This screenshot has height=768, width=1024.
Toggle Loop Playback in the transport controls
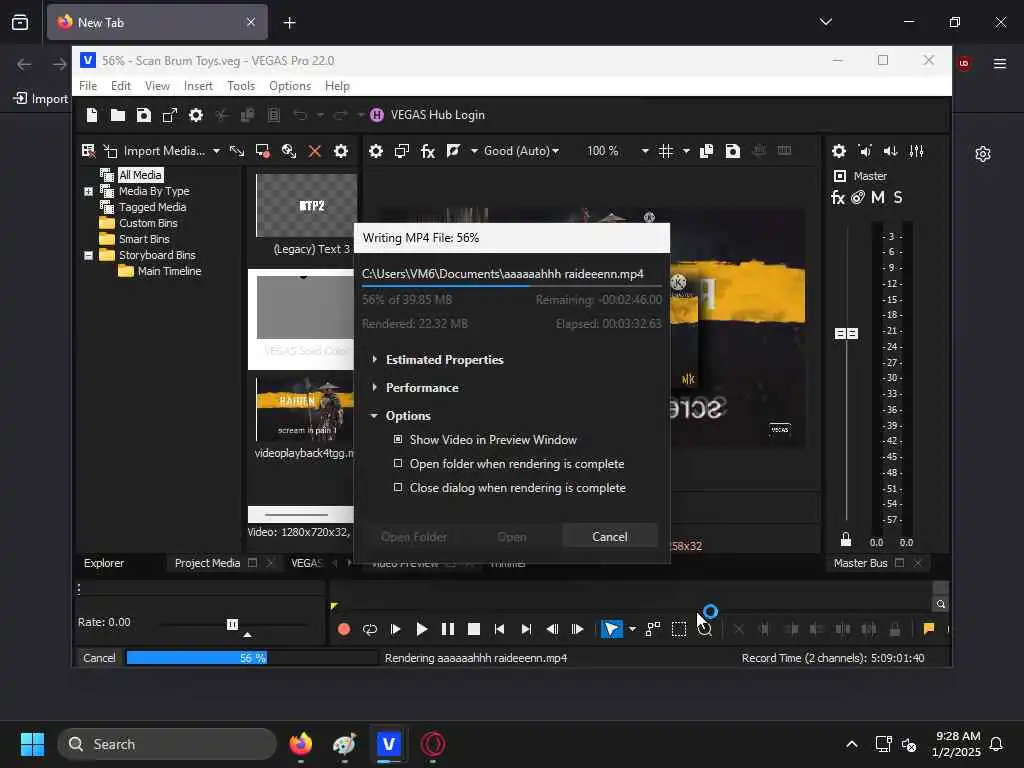click(x=370, y=629)
